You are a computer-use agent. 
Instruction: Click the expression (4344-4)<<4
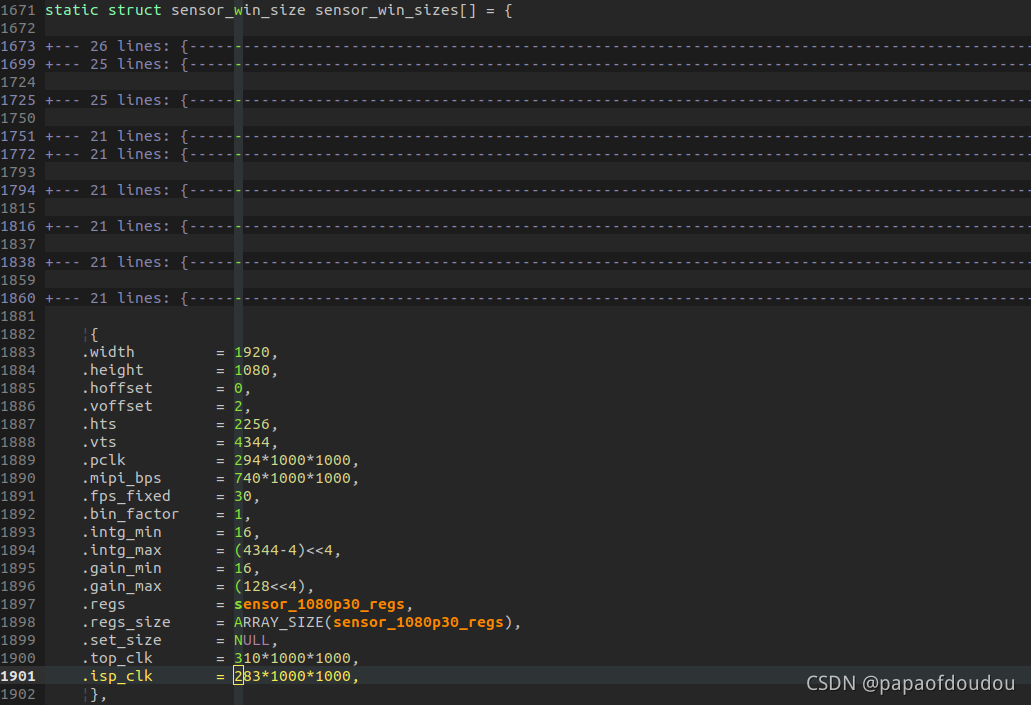[283, 550]
